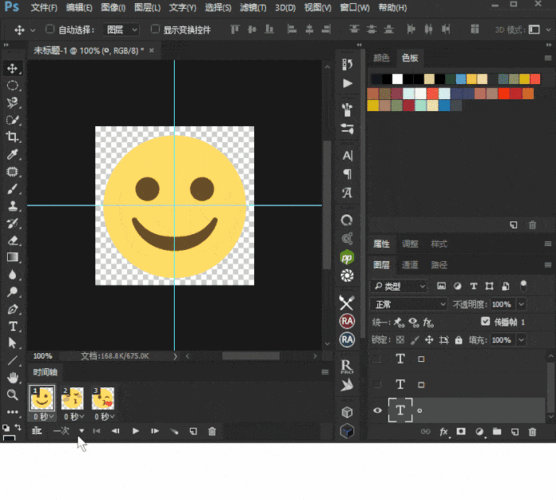The width and height of the screenshot is (556, 500).
Task: Delete selected animation frame with trash icon
Action: (212, 431)
